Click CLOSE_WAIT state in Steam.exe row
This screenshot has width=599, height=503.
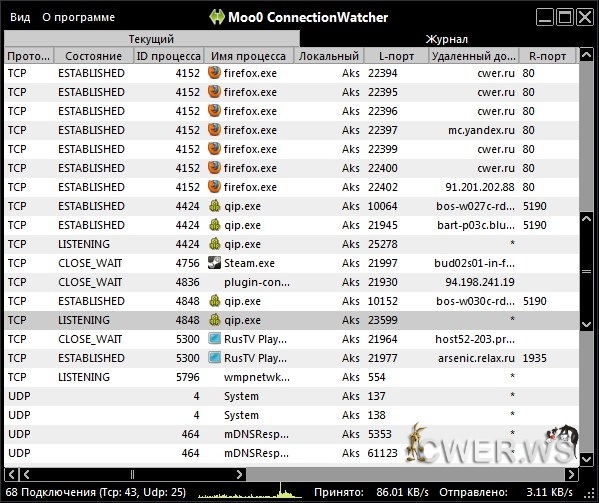(x=90, y=263)
